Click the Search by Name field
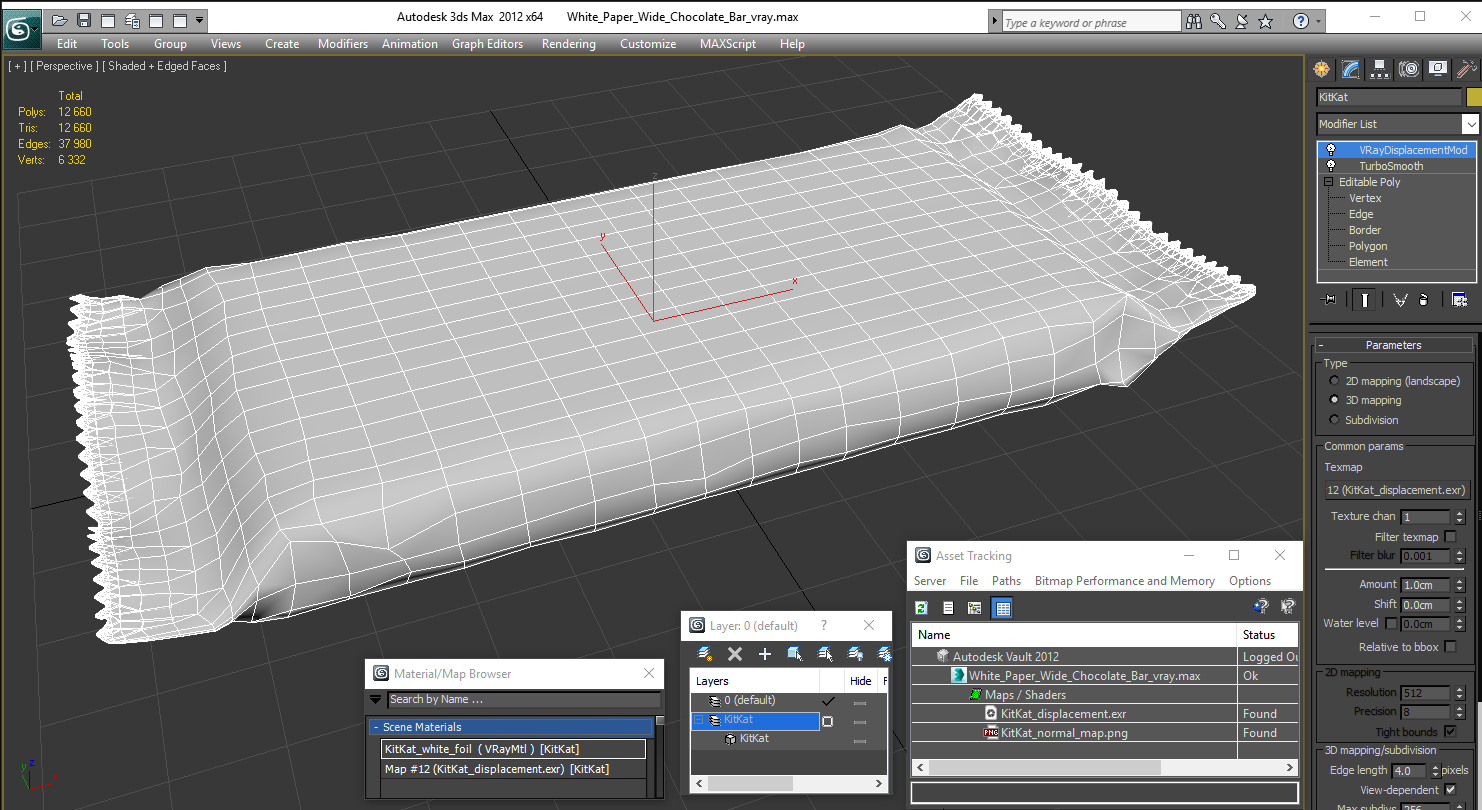This screenshot has height=810, width=1482. (x=524, y=700)
